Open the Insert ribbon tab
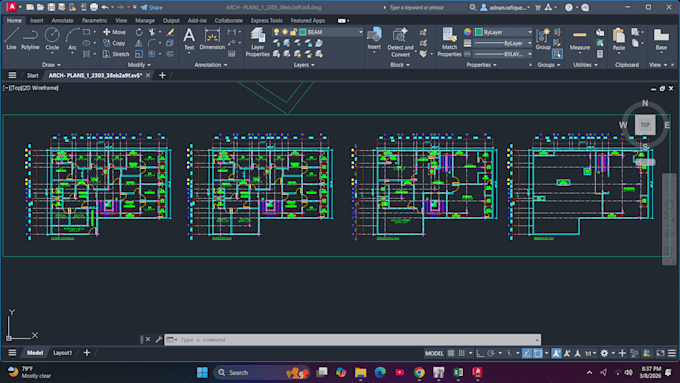680x383 pixels. (x=36, y=20)
